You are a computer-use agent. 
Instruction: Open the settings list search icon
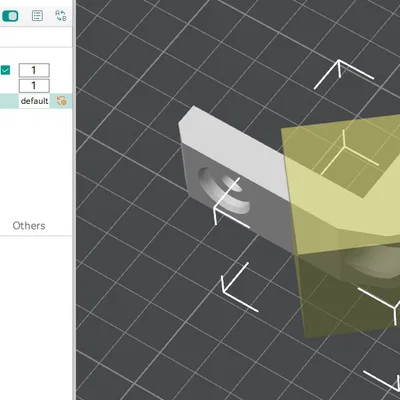pyautogui.click(x=37, y=15)
